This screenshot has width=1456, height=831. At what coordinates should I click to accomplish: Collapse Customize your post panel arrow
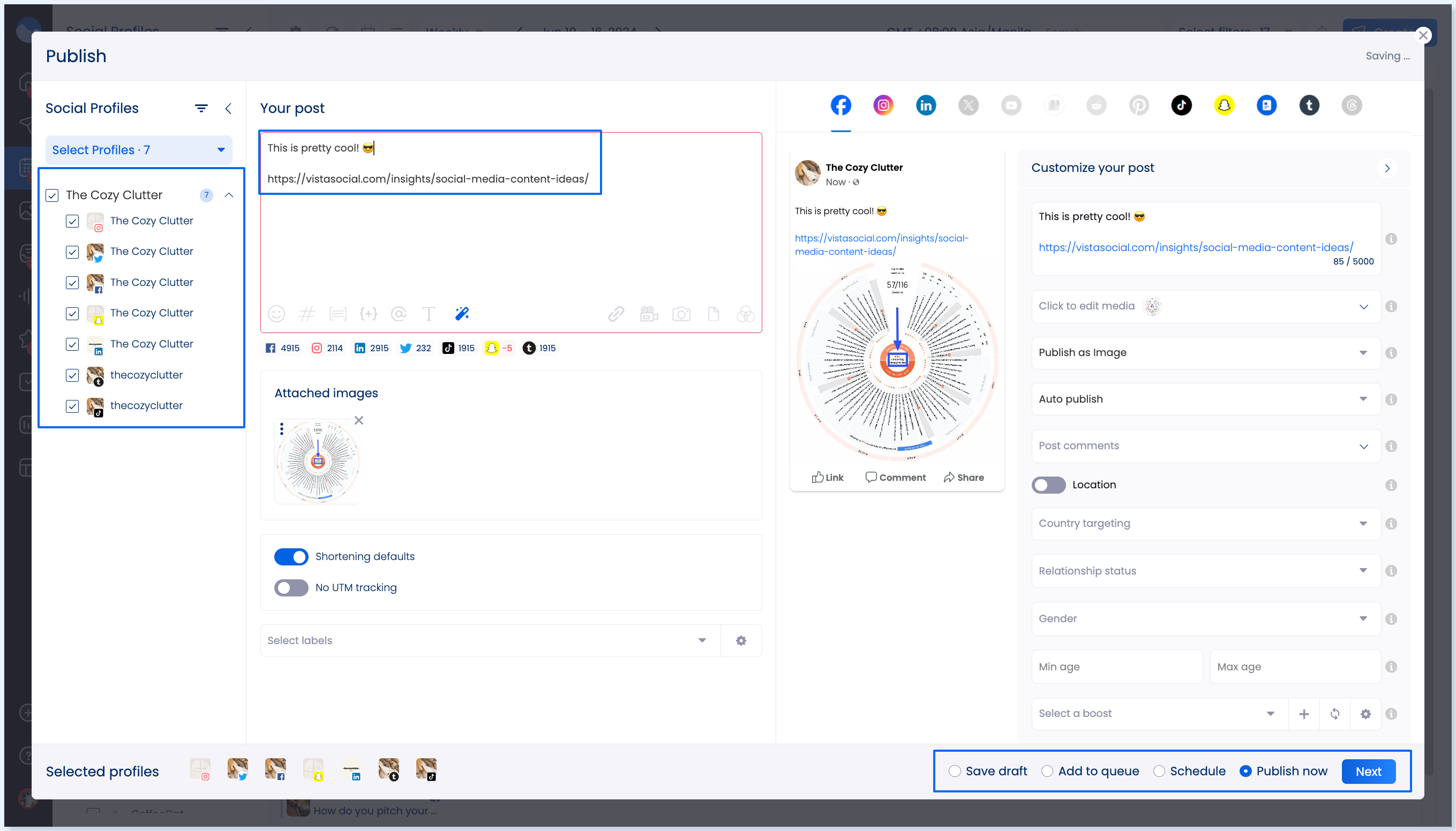pos(1387,168)
